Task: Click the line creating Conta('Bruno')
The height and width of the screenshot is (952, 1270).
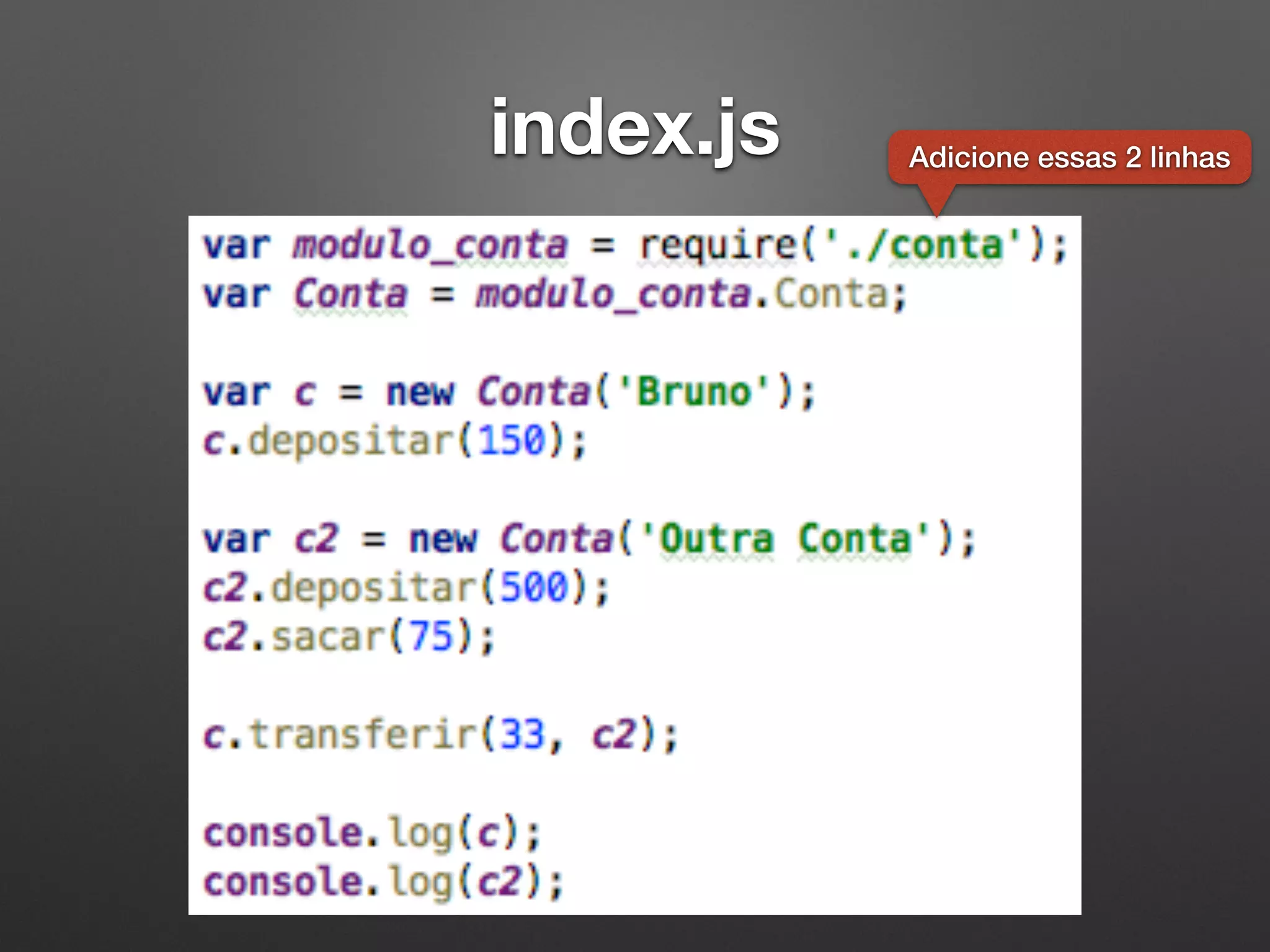Action: click(508, 393)
